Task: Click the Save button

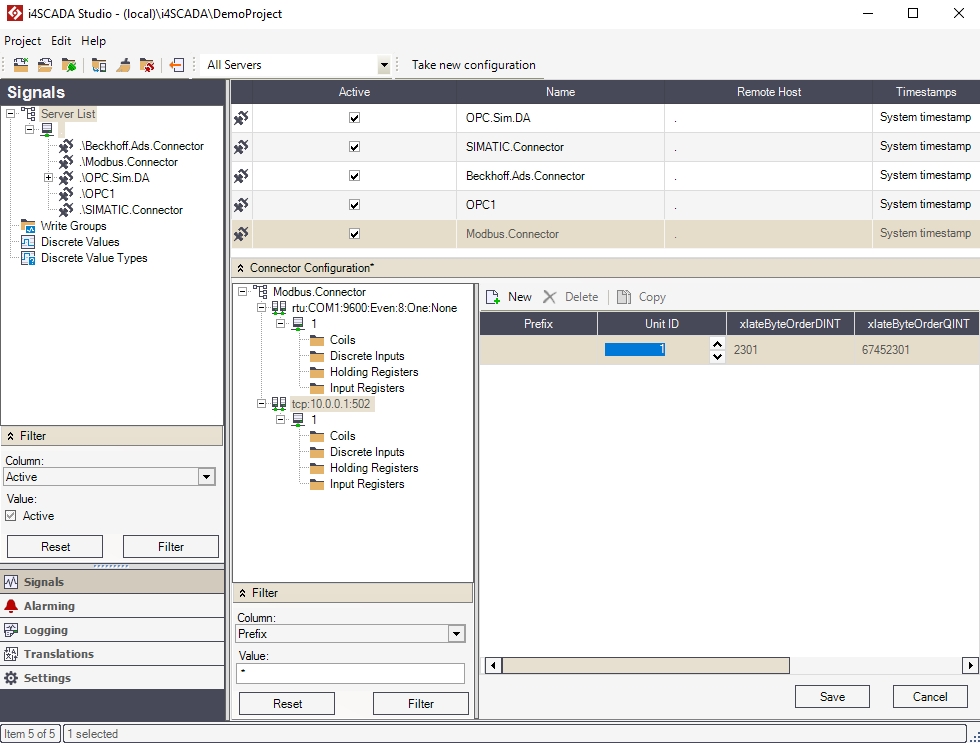Action: coord(832,697)
